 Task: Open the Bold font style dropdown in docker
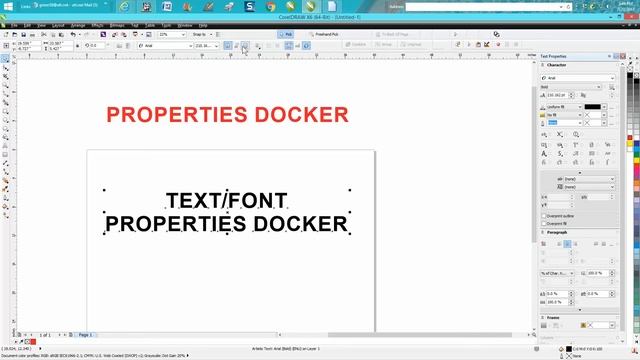598,87
